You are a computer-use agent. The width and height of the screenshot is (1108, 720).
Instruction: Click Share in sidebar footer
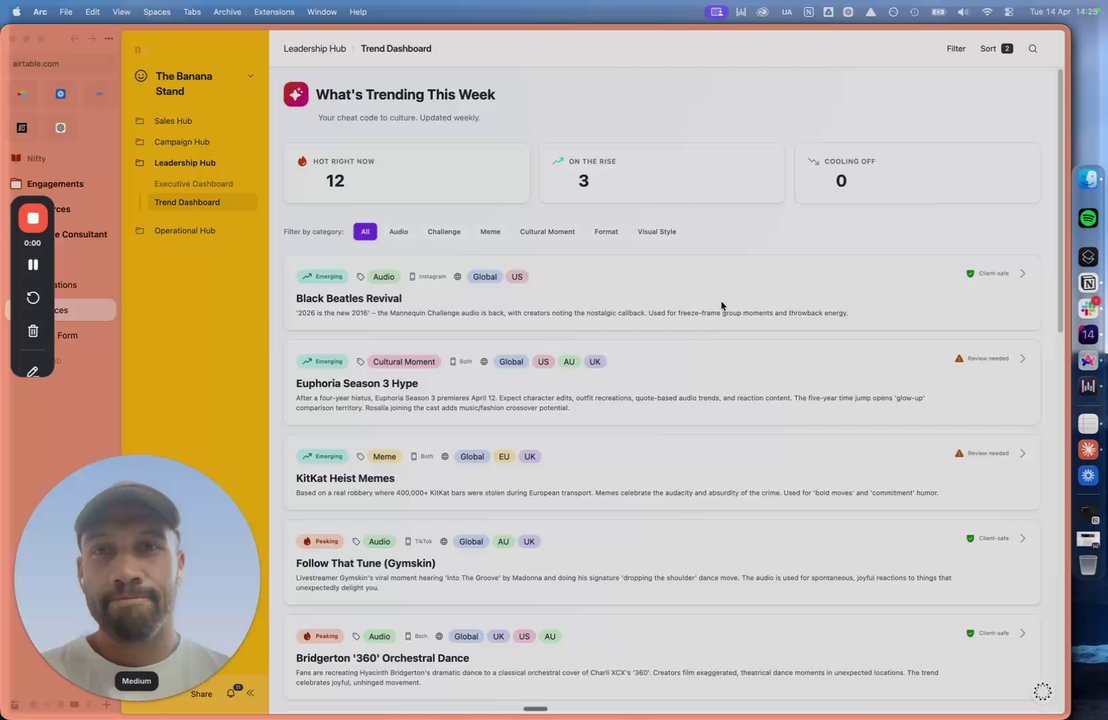(x=201, y=694)
